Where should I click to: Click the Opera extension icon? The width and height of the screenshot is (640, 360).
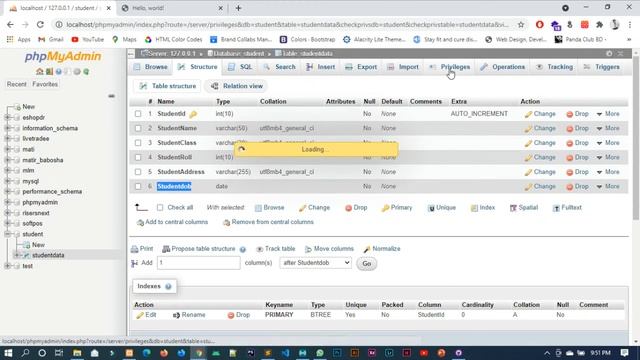tap(540, 24)
